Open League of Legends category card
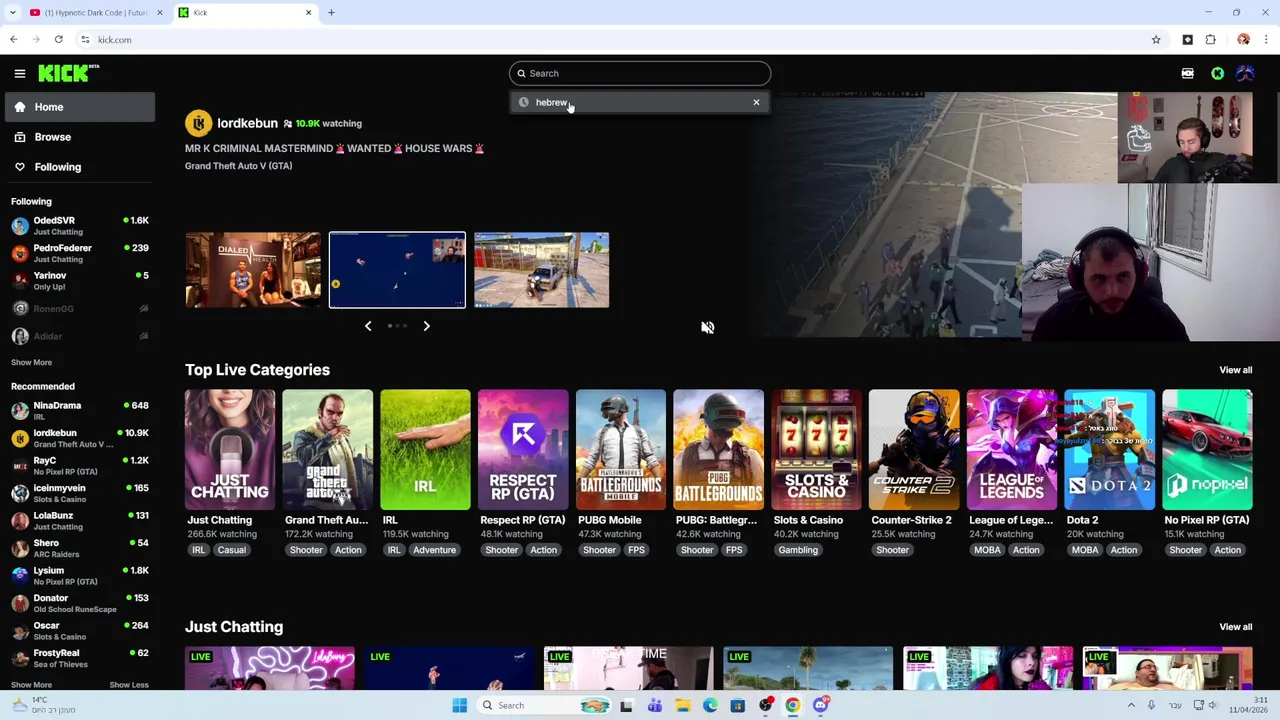The width and height of the screenshot is (1280, 720). [1011, 450]
